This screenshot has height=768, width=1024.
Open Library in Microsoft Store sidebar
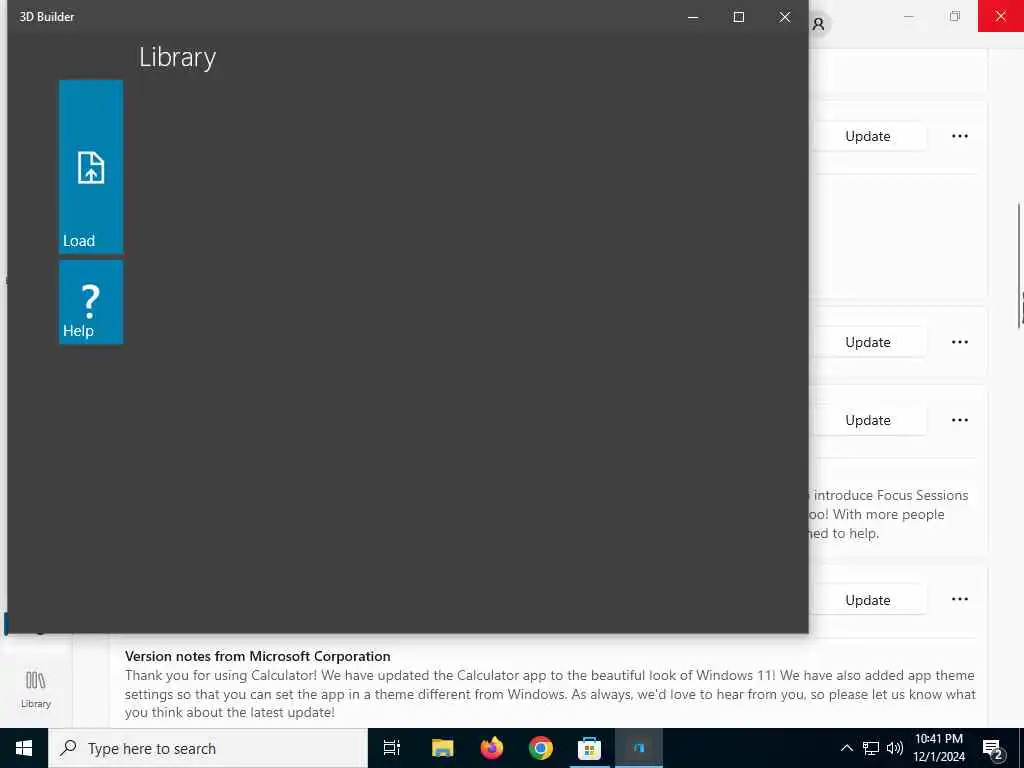[36, 690]
